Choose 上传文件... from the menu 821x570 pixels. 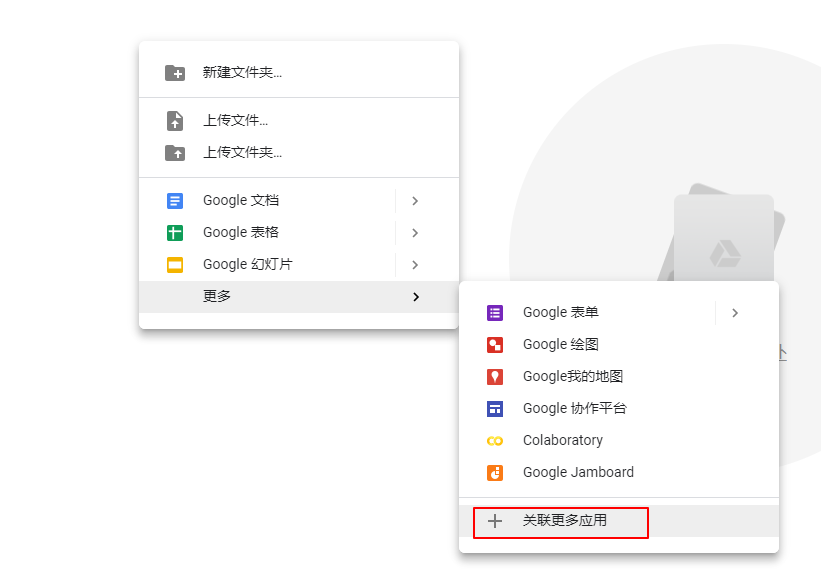(299, 120)
